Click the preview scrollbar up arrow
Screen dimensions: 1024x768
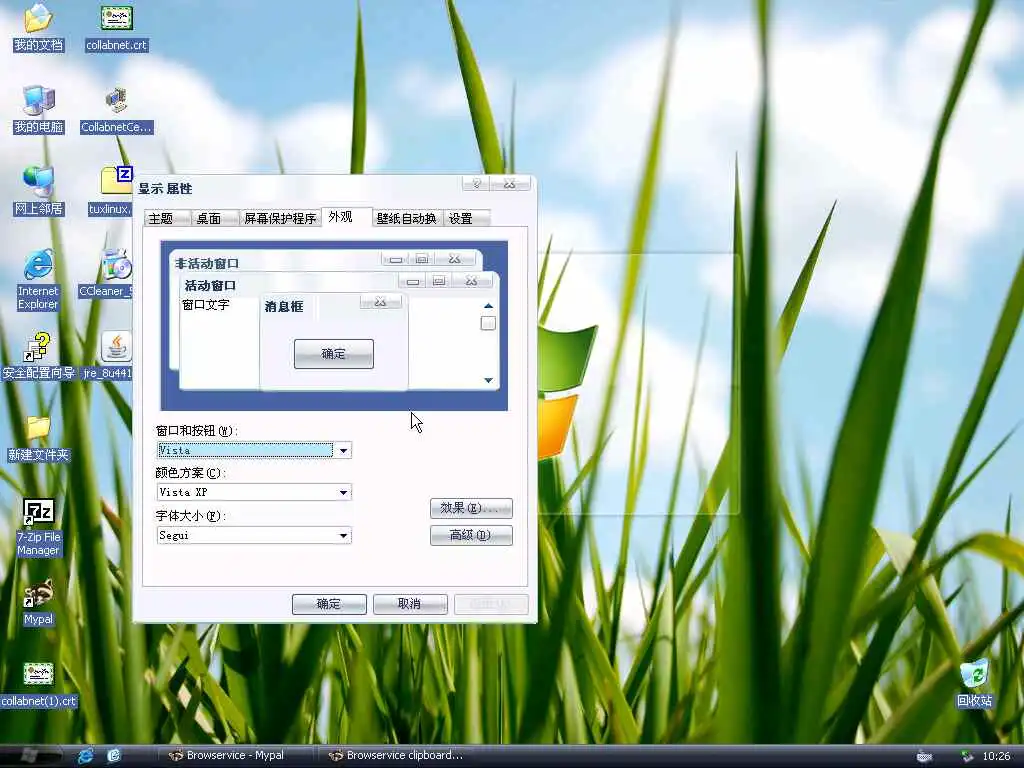pos(488,306)
